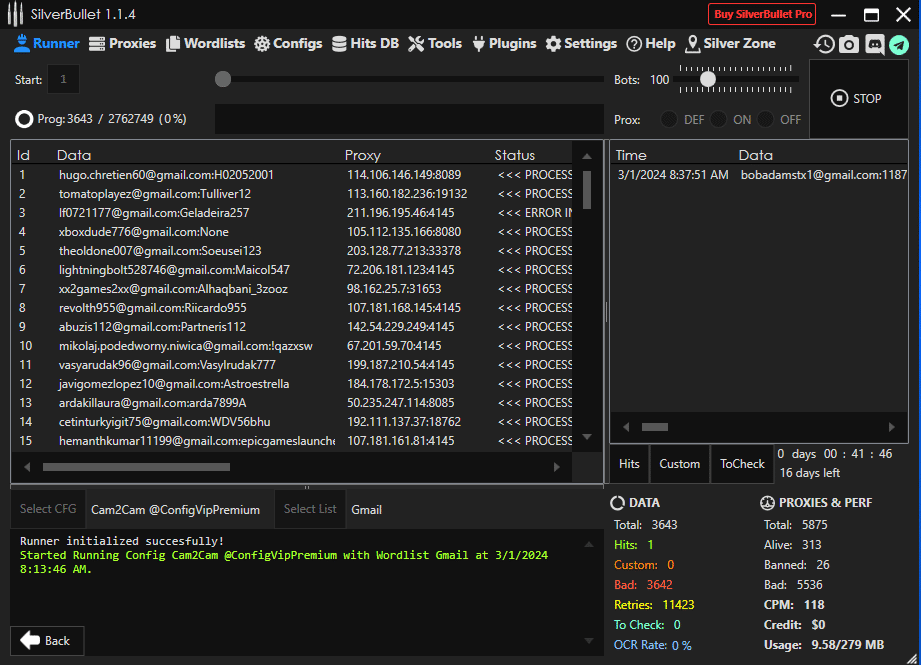Open the Wordlists section icon
Viewport: 921px width, 665px height.
pyautogui.click(x=174, y=44)
